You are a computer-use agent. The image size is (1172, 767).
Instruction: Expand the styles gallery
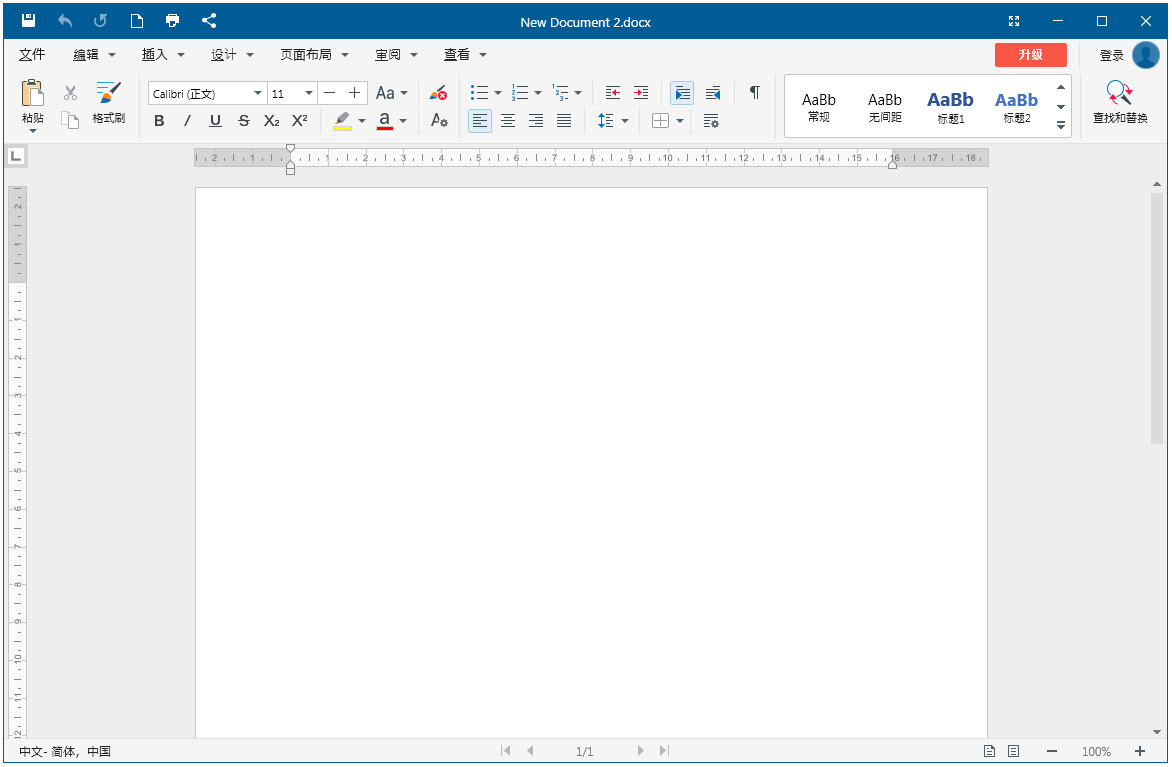(1061, 126)
